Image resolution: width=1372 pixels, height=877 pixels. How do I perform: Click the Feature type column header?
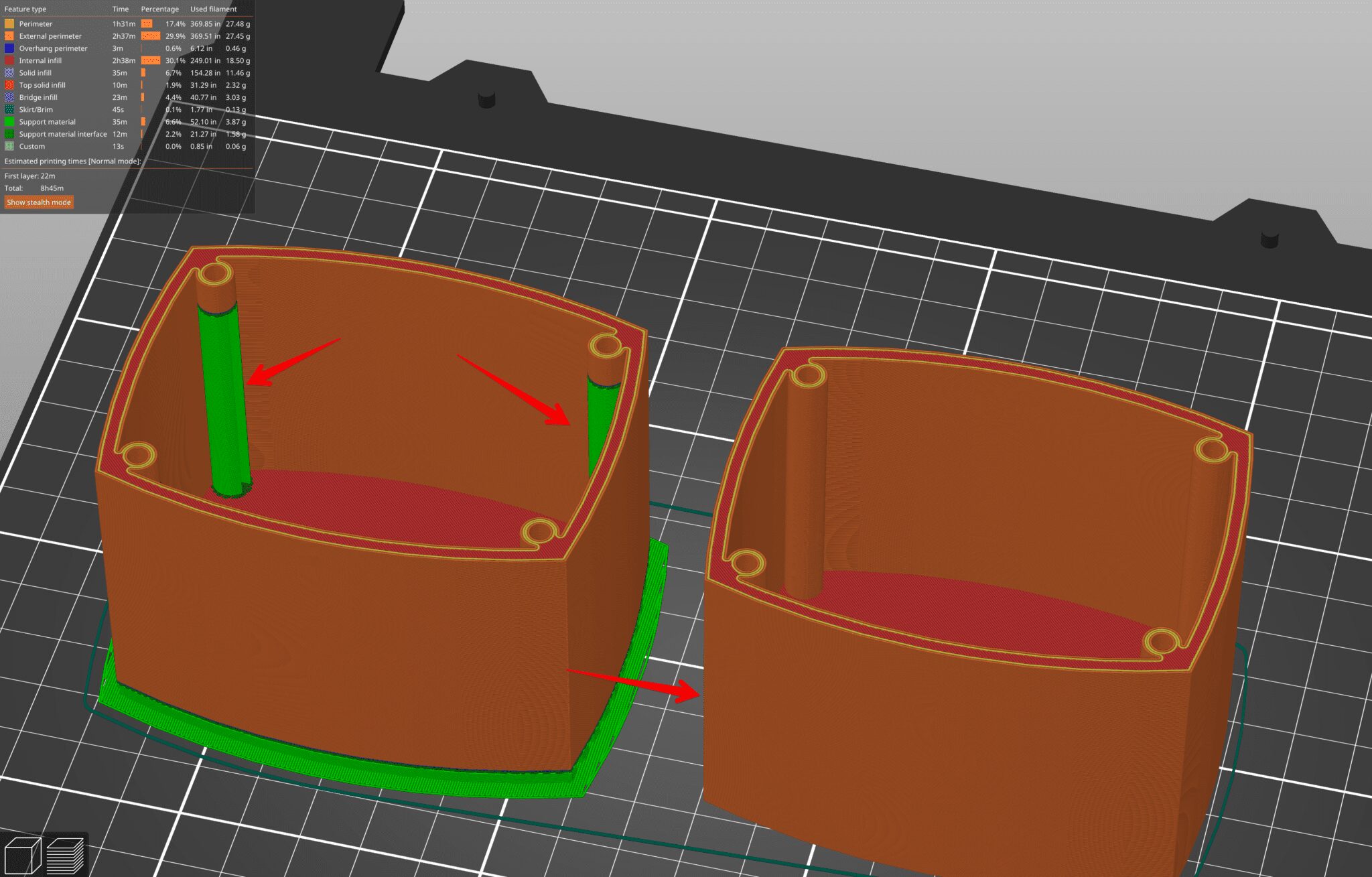[25, 9]
